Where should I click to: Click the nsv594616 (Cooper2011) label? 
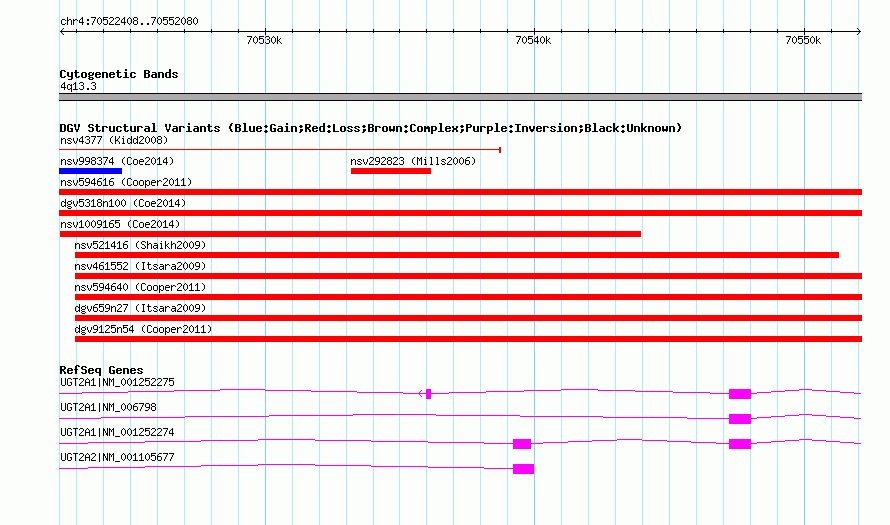click(126, 182)
